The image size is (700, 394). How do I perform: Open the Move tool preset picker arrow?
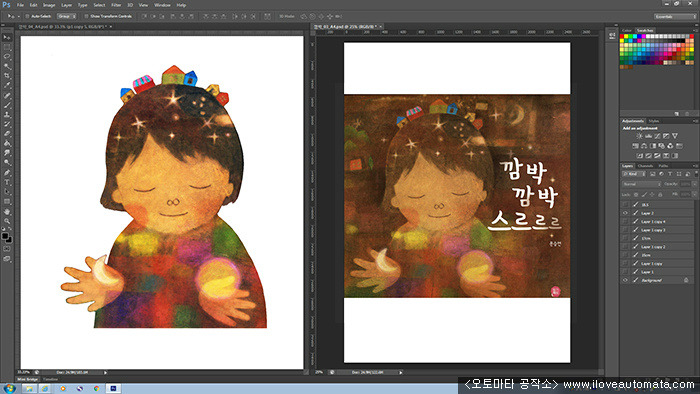click(18, 17)
